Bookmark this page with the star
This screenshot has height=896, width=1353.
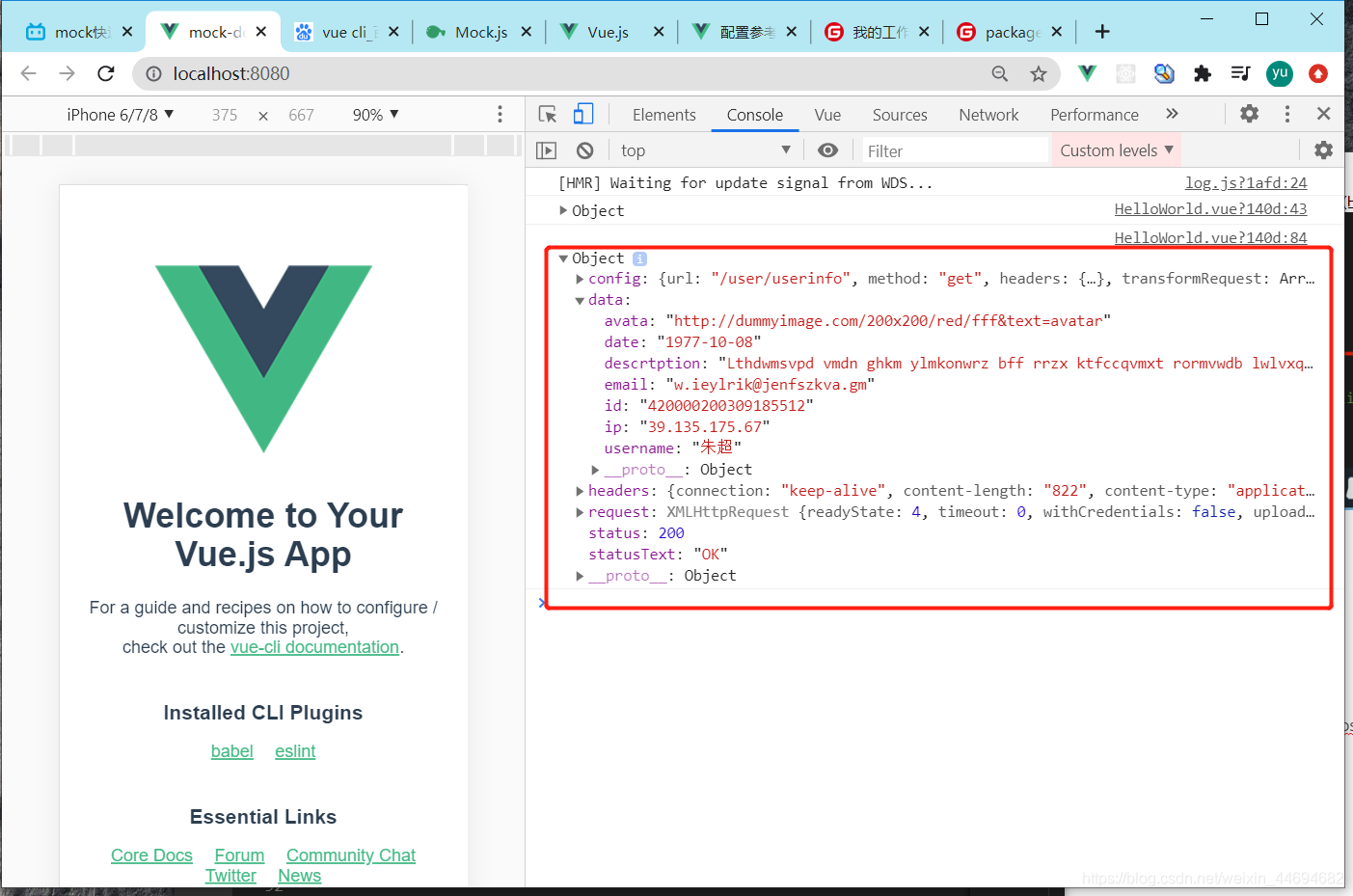pyautogui.click(x=1039, y=73)
